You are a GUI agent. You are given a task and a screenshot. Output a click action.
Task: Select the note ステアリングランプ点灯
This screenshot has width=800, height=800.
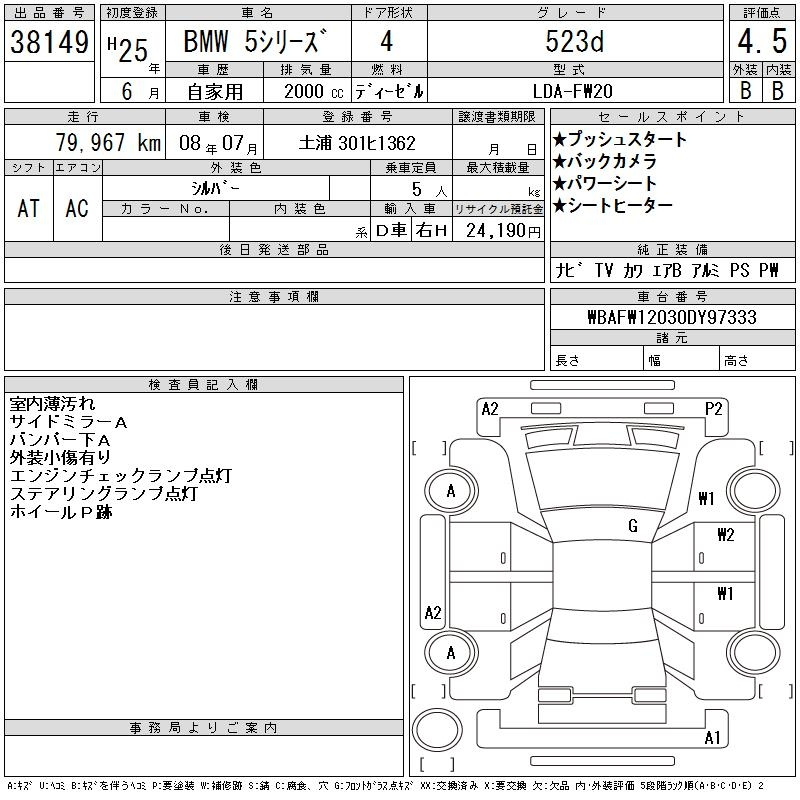pyautogui.click(x=104, y=493)
